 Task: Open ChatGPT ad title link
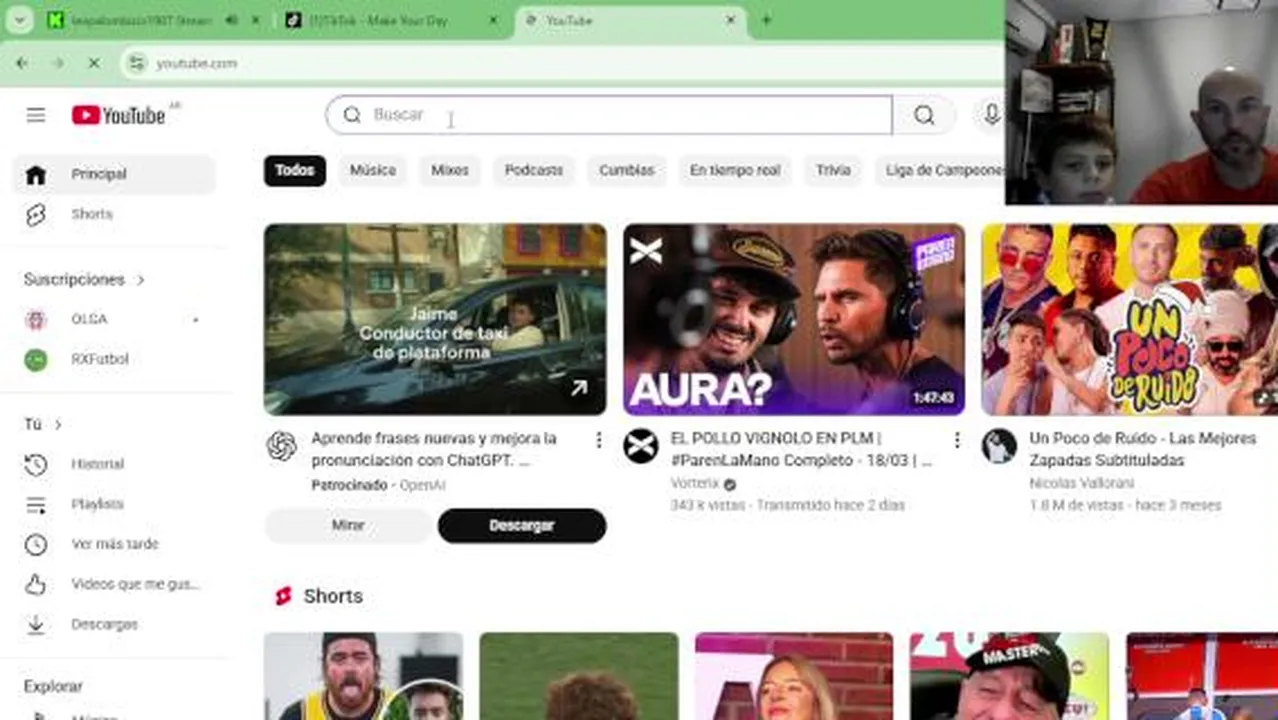[x=434, y=449]
